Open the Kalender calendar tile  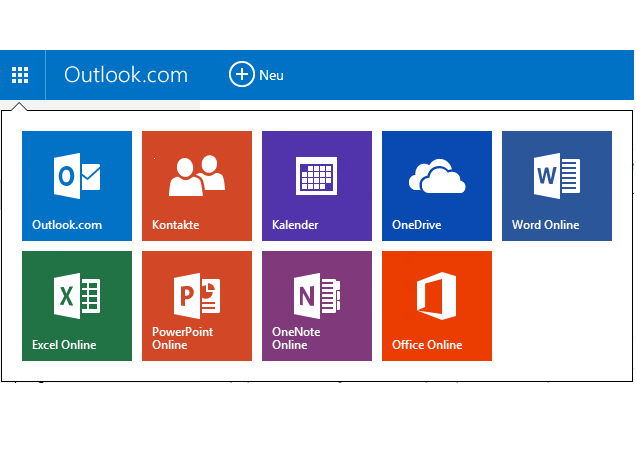coord(317,186)
